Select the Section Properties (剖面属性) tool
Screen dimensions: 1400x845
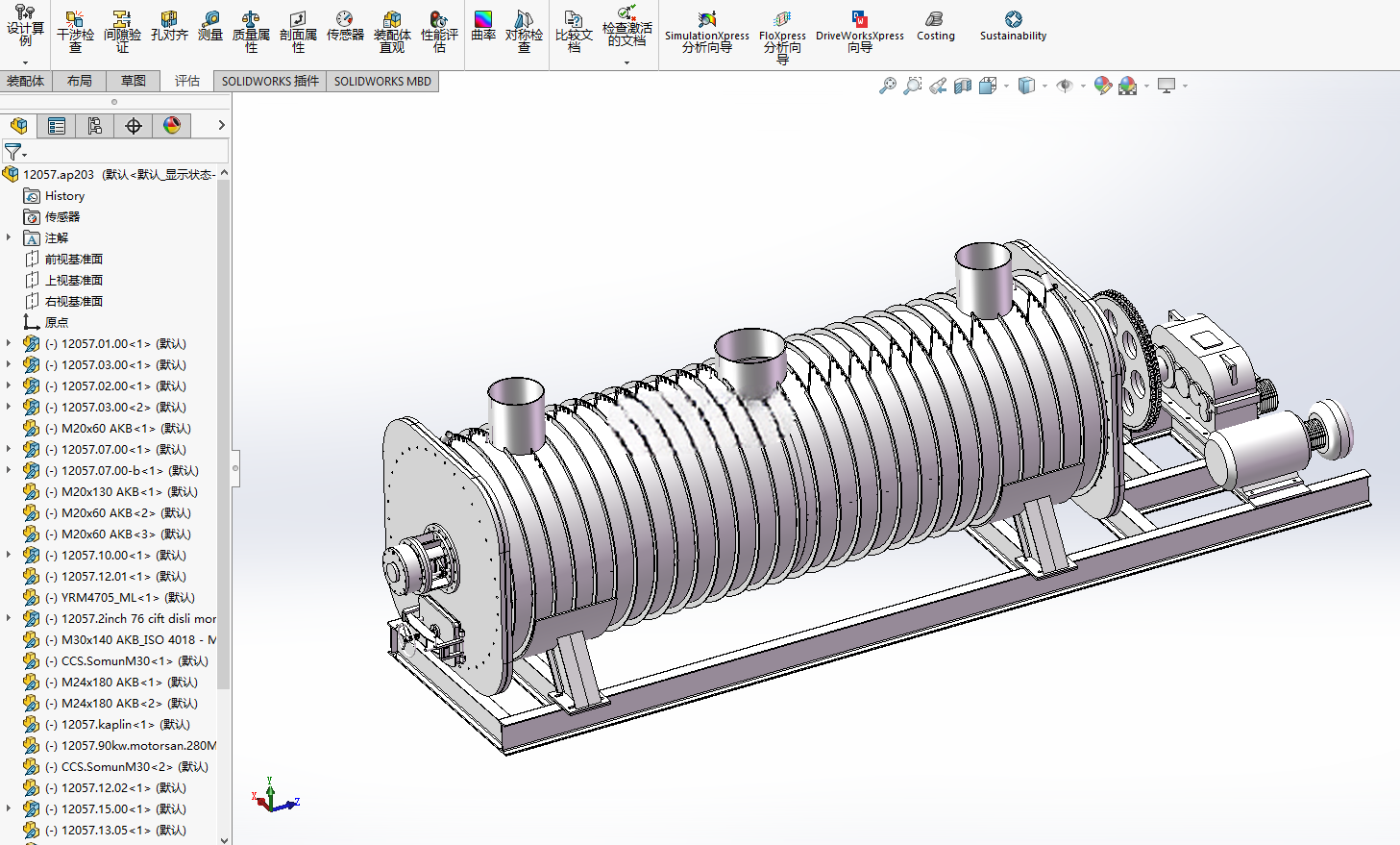[x=298, y=32]
